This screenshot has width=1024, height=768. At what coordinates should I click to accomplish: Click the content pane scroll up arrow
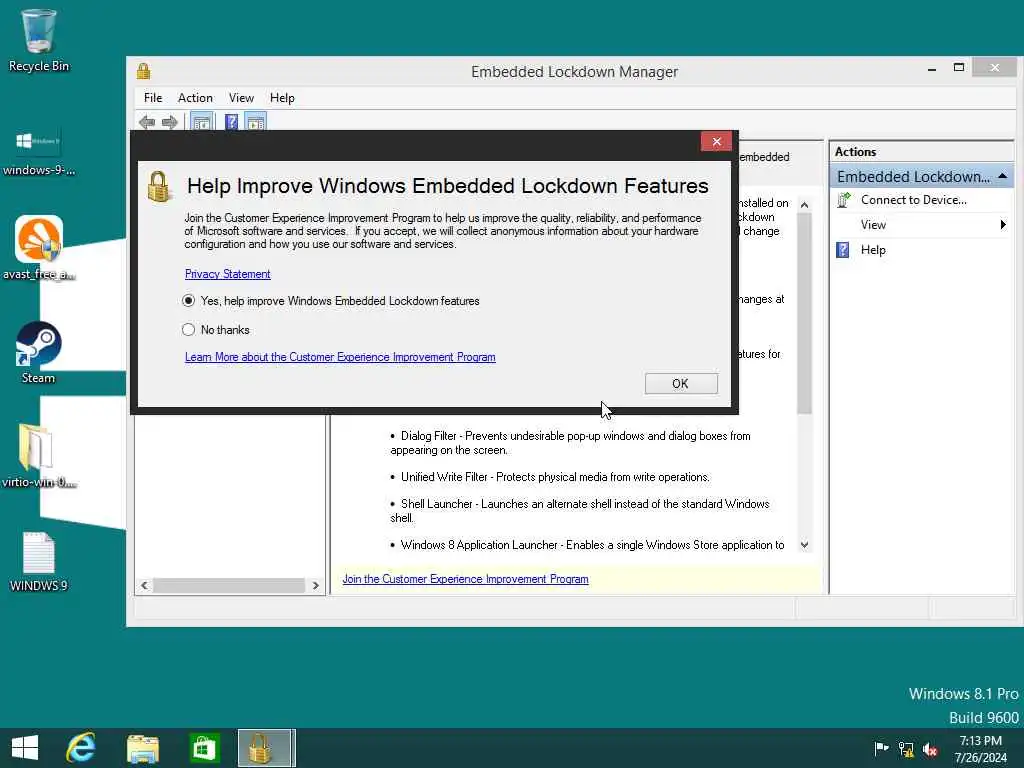click(x=805, y=205)
